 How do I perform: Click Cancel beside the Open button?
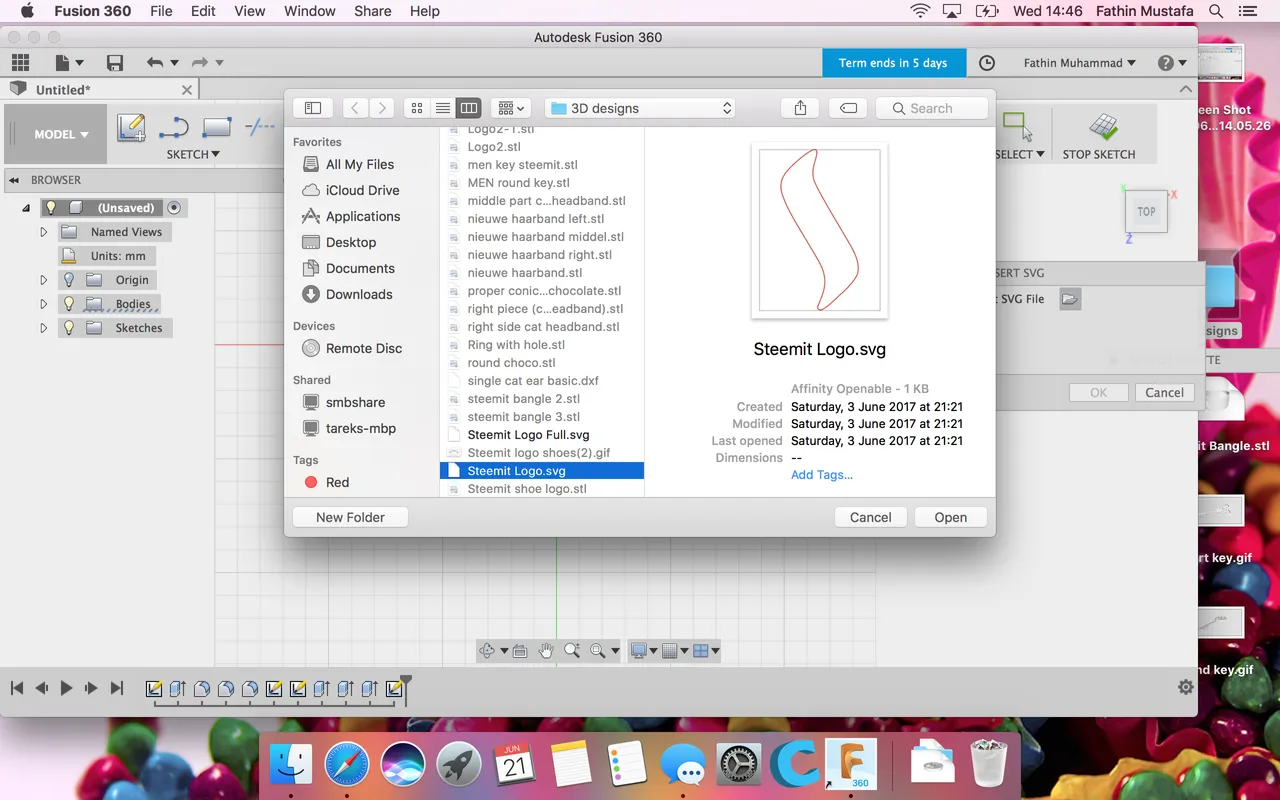point(870,517)
